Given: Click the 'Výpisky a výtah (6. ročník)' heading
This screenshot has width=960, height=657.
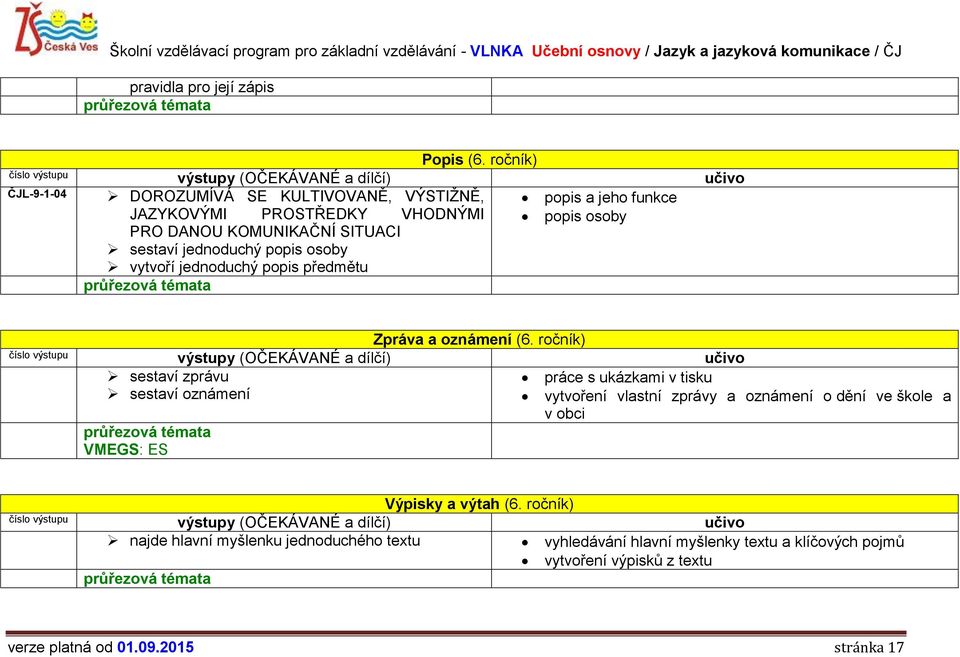Looking at the screenshot, I should coord(479,505).
